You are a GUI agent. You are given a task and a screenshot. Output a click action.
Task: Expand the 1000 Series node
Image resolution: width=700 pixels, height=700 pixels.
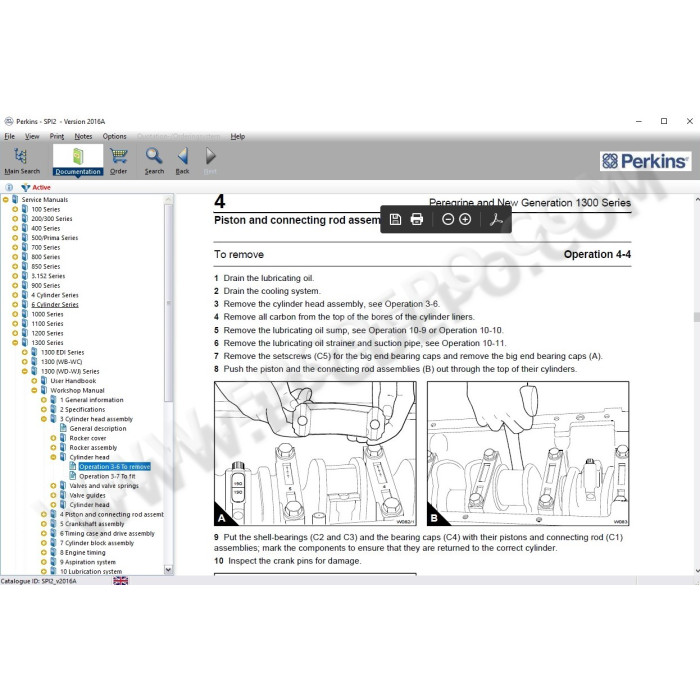[x=15, y=314]
